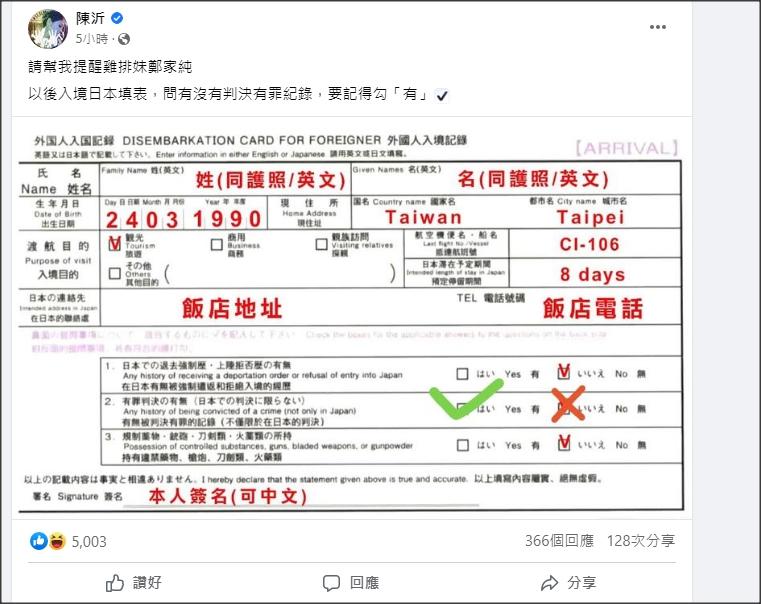Click the Visiting relatives checkbox on the card
The height and width of the screenshot is (604, 761).
coord(321,244)
